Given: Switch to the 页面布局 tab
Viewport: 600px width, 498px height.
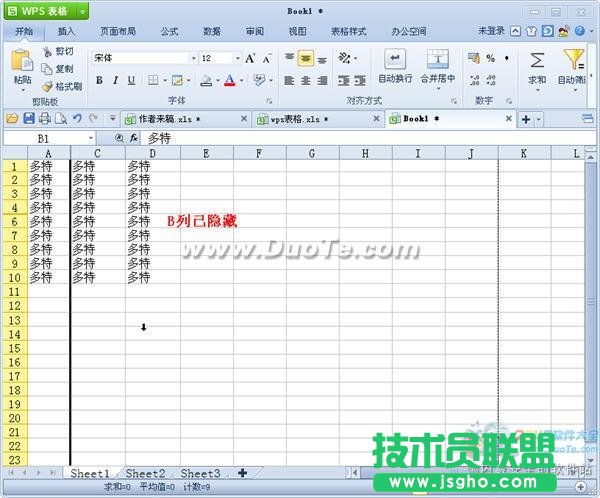Looking at the screenshot, I should [x=118, y=31].
